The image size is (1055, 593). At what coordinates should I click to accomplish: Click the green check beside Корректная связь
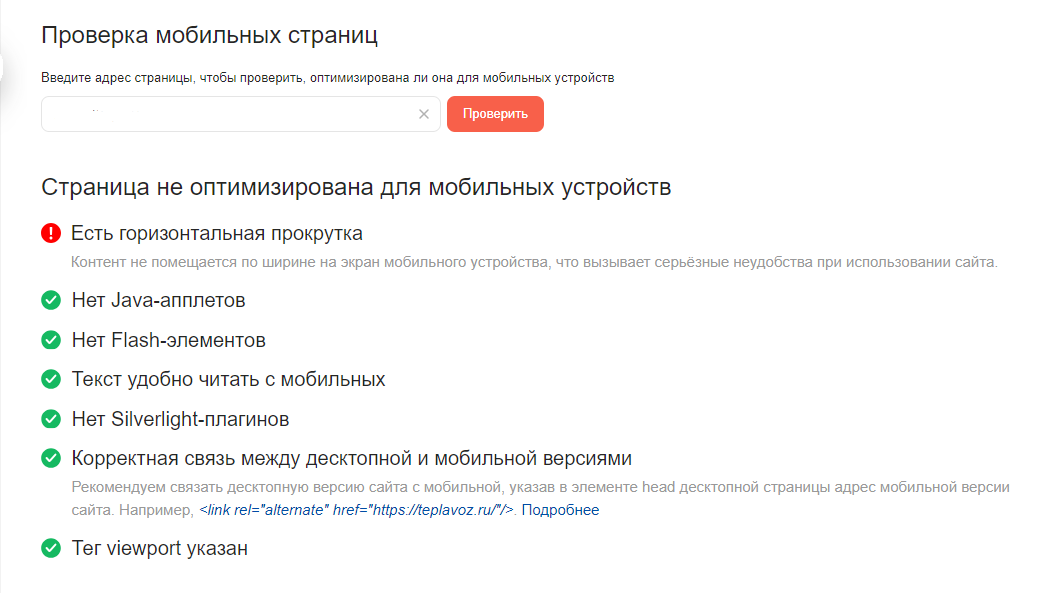(x=51, y=459)
